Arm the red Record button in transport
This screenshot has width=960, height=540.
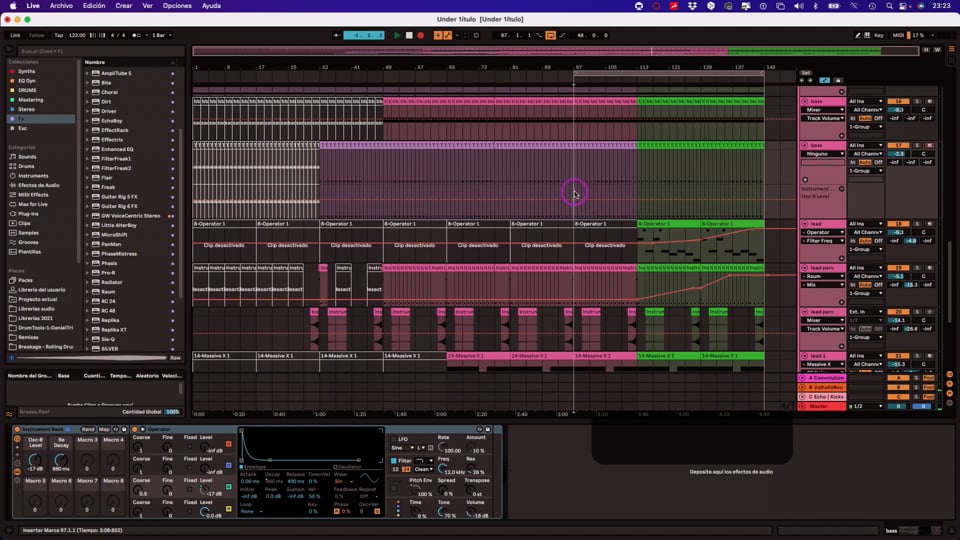[x=421, y=36]
